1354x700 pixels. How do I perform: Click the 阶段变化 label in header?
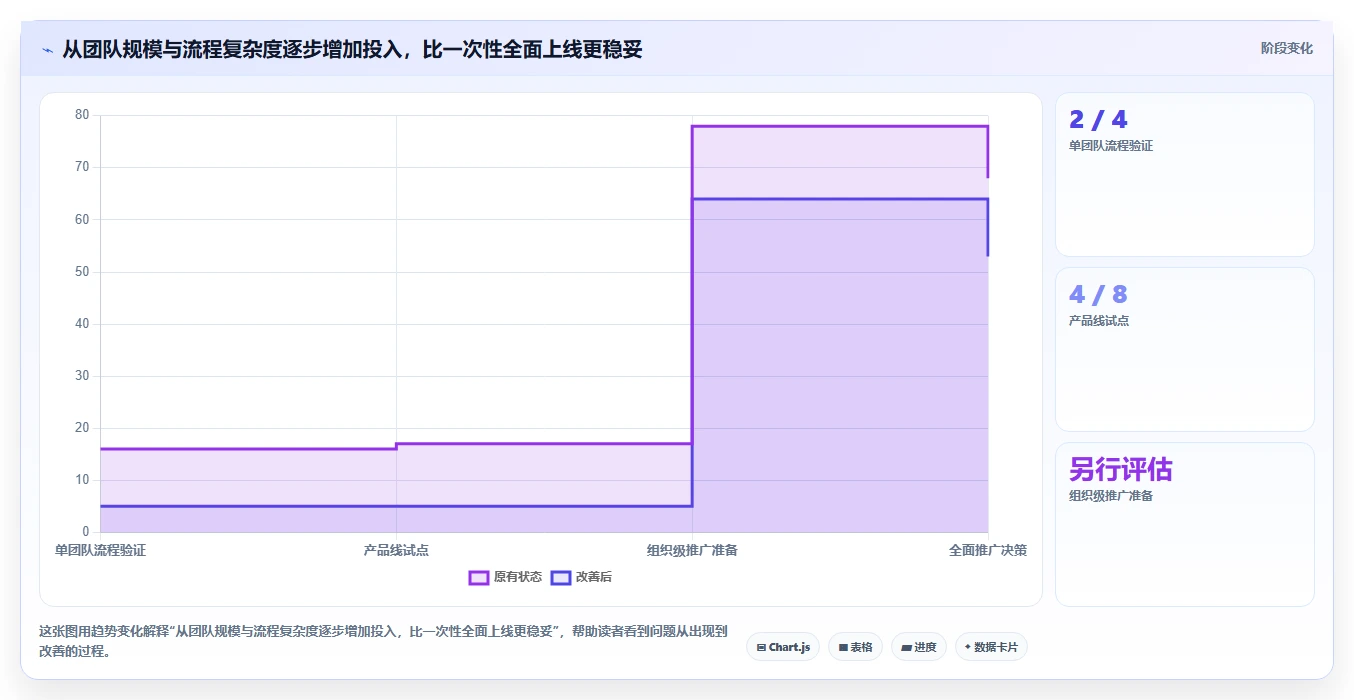(x=1286, y=48)
